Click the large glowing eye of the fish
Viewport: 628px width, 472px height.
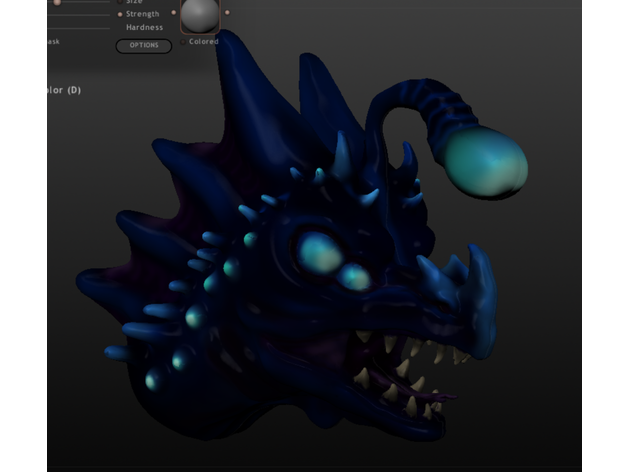point(318,251)
